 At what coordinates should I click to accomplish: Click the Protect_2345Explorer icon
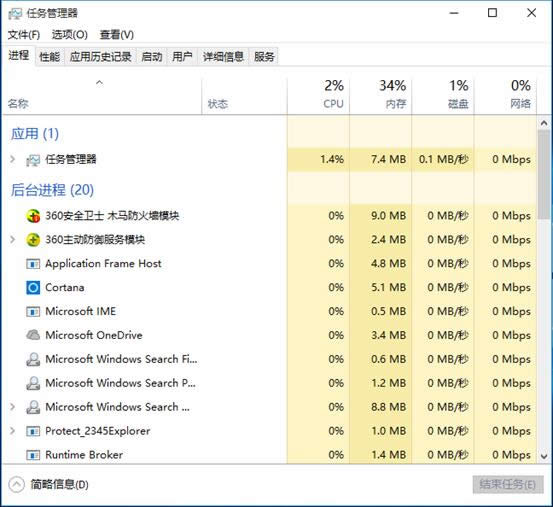(33, 431)
